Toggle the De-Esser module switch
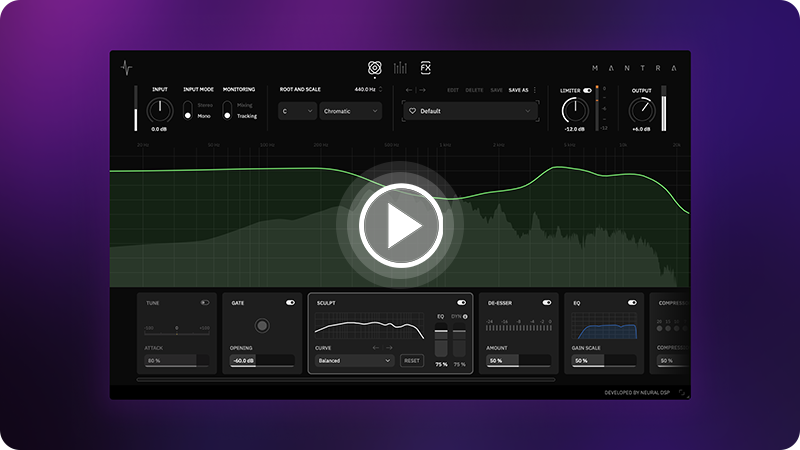The width and height of the screenshot is (800, 450). point(547,303)
